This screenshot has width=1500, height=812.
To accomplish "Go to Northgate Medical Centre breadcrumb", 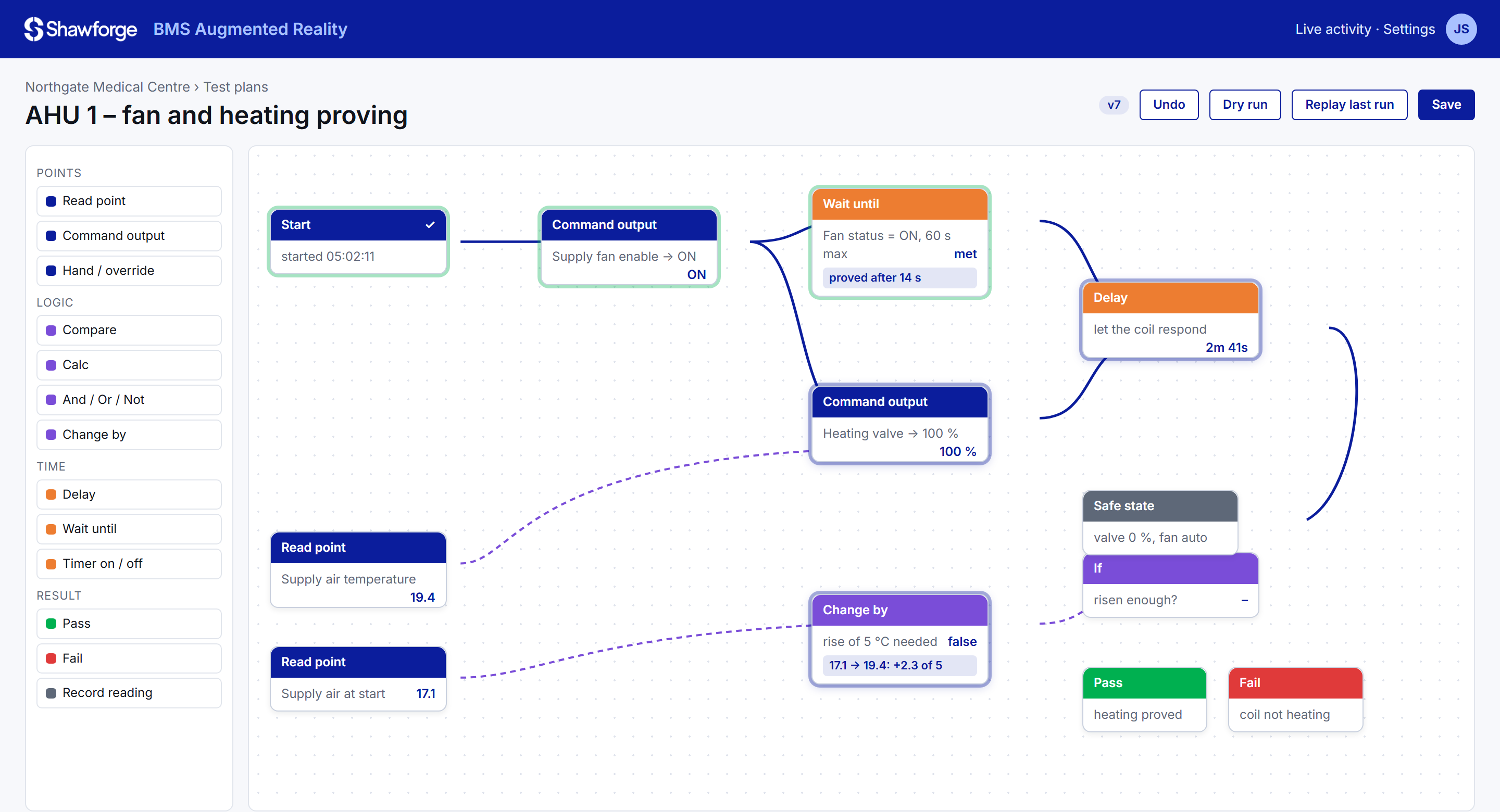I will point(107,87).
